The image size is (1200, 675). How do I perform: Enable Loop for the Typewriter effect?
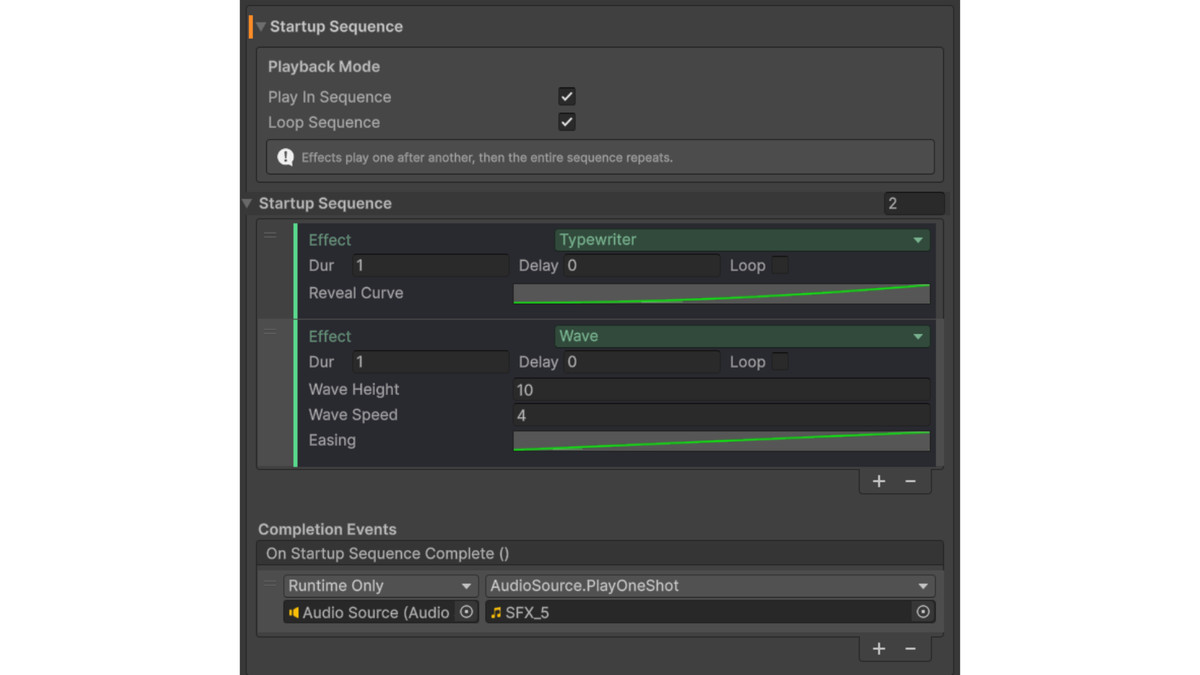coord(780,265)
